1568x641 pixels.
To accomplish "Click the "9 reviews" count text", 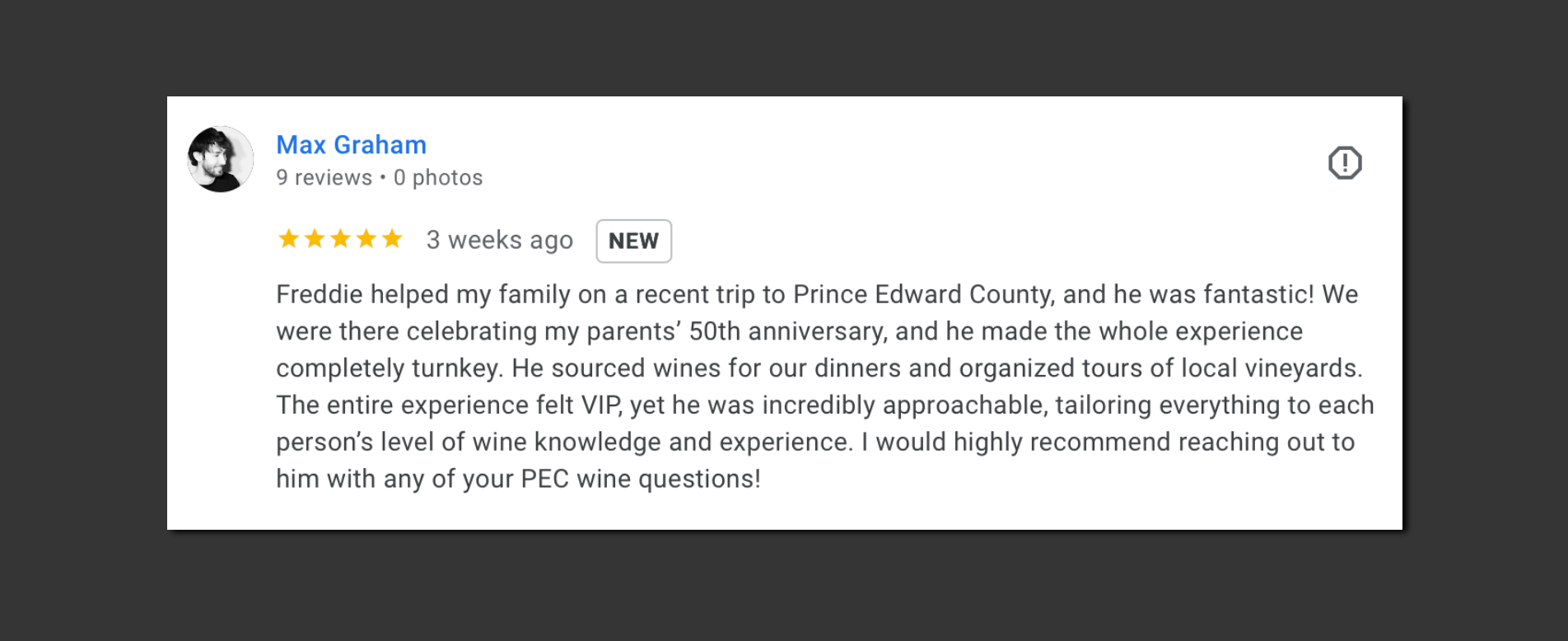I will [324, 178].
